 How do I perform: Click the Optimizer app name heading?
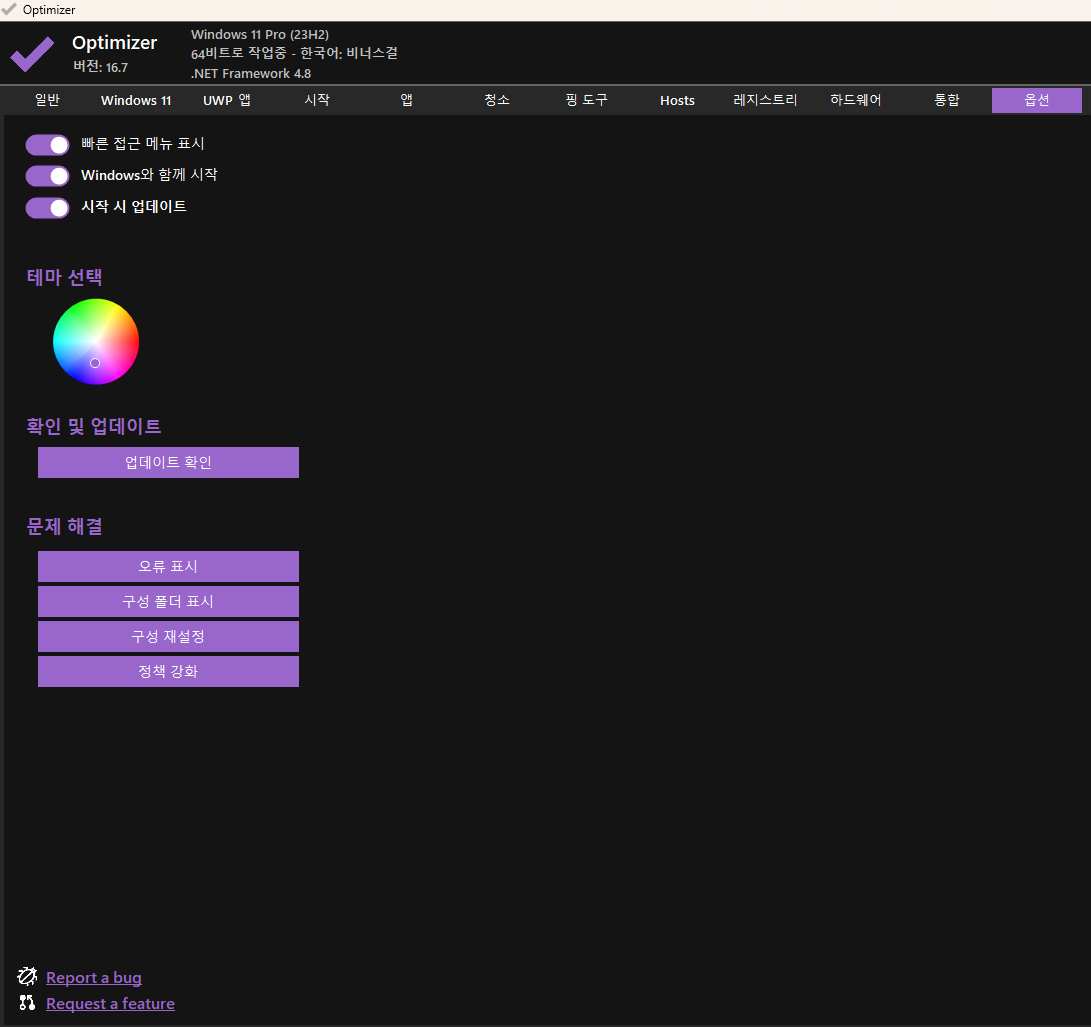115,43
